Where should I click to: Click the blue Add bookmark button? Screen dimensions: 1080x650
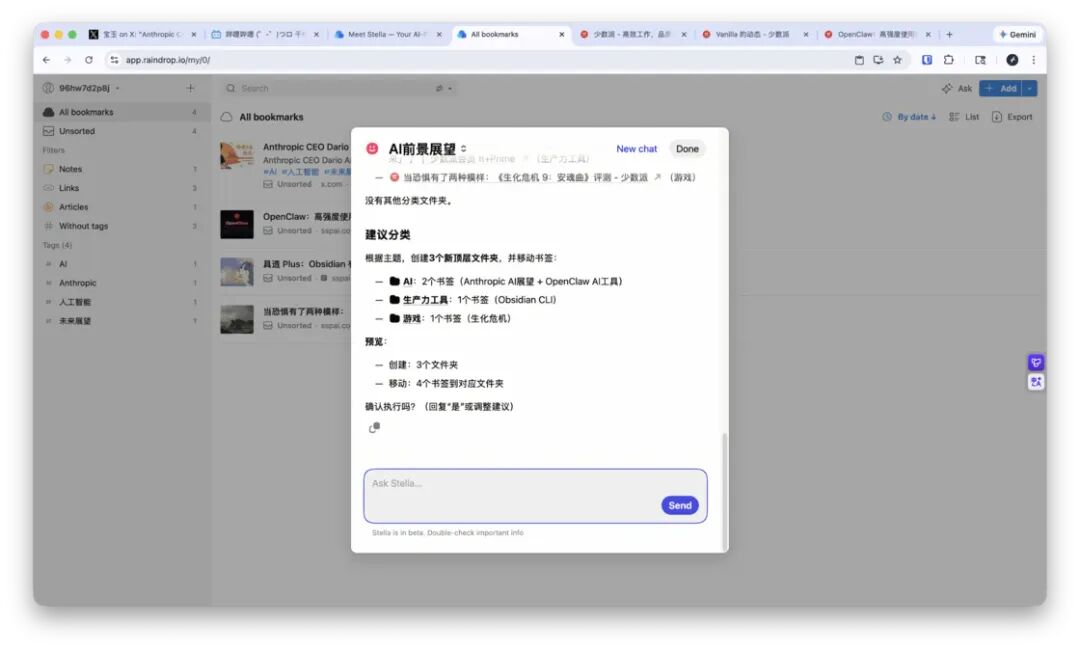pos(1001,88)
